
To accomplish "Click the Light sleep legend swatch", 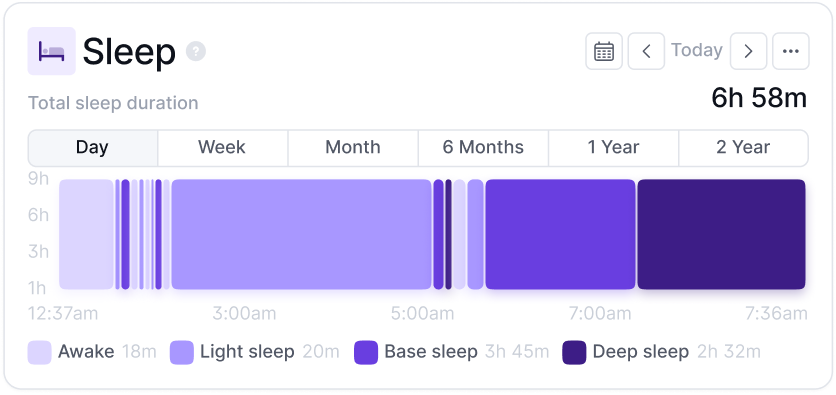I will point(182,352).
